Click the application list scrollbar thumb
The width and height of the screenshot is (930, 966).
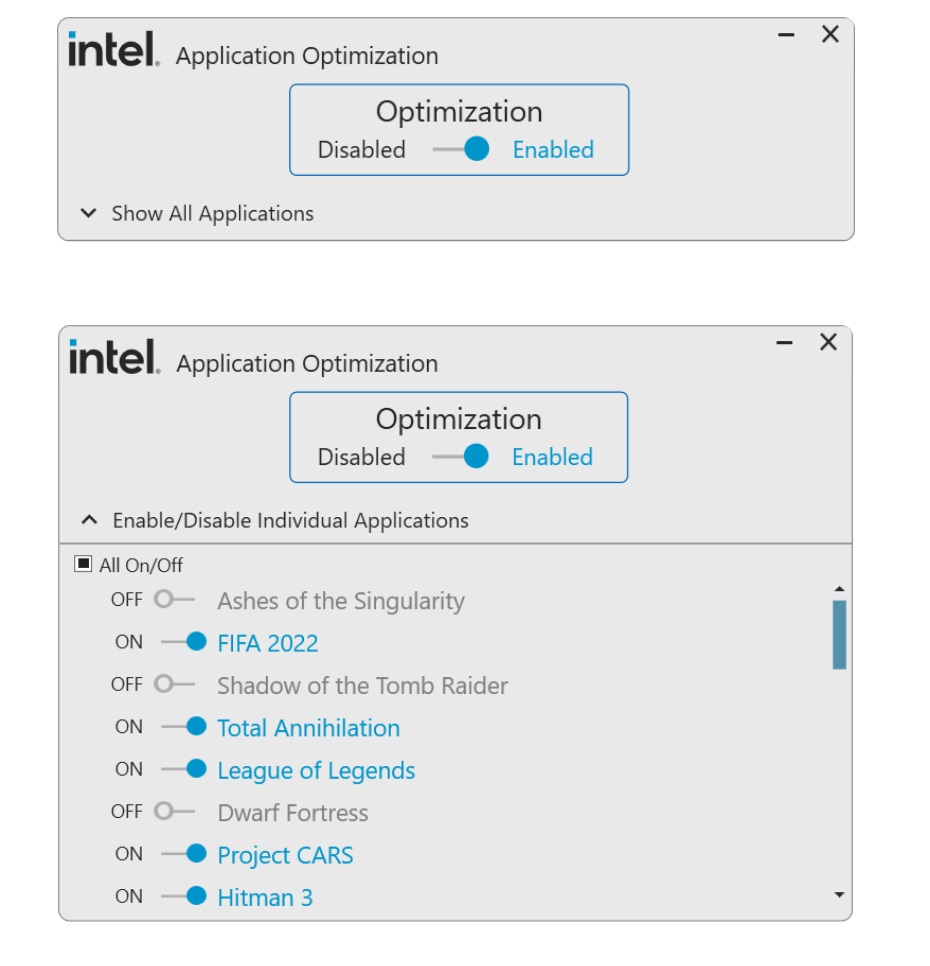click(x=839, y=635)
